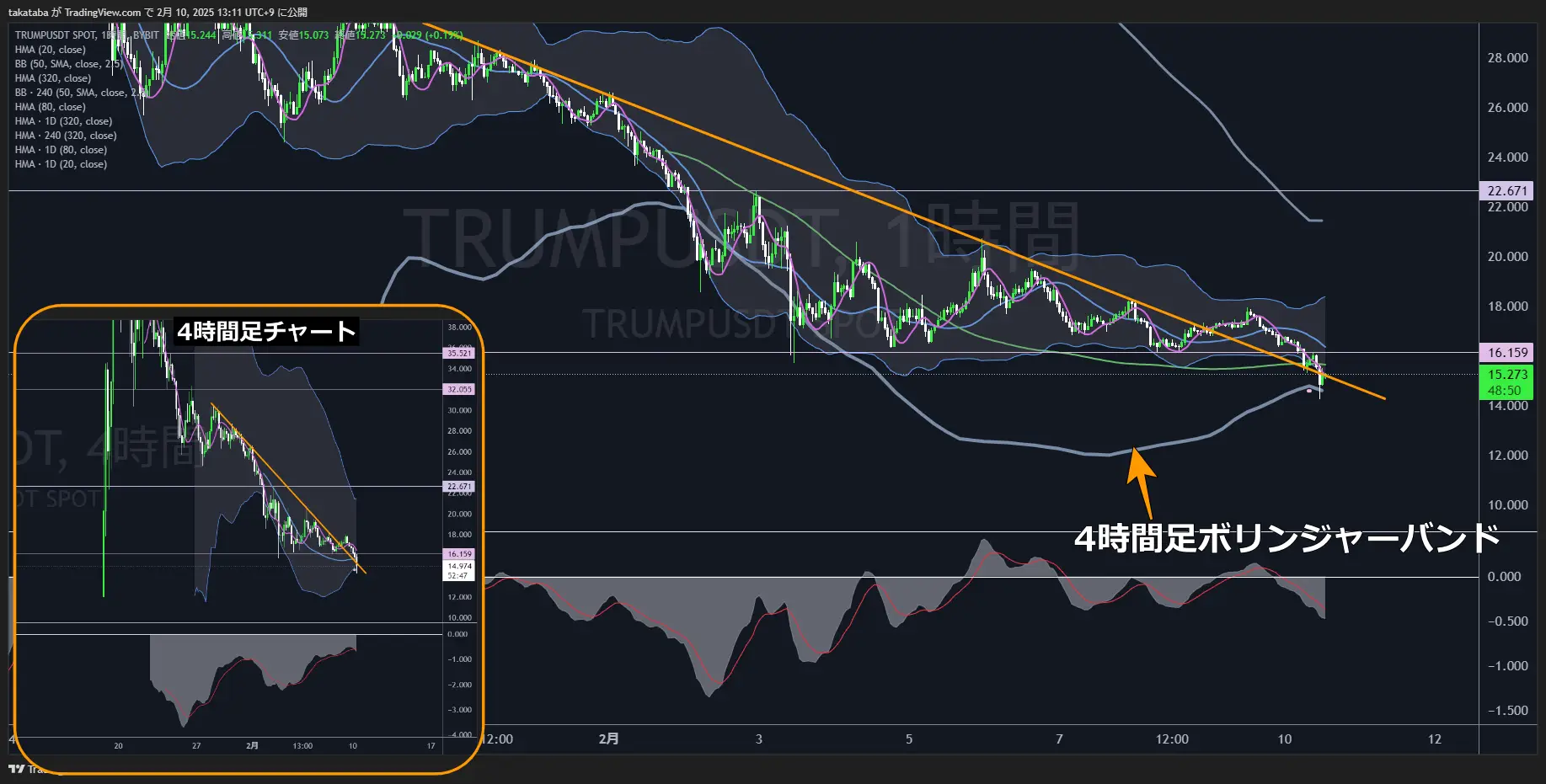
Task: Select the HMA · 1D (80, close) legend
Action: pyautogui.click(x=61, y=150)
